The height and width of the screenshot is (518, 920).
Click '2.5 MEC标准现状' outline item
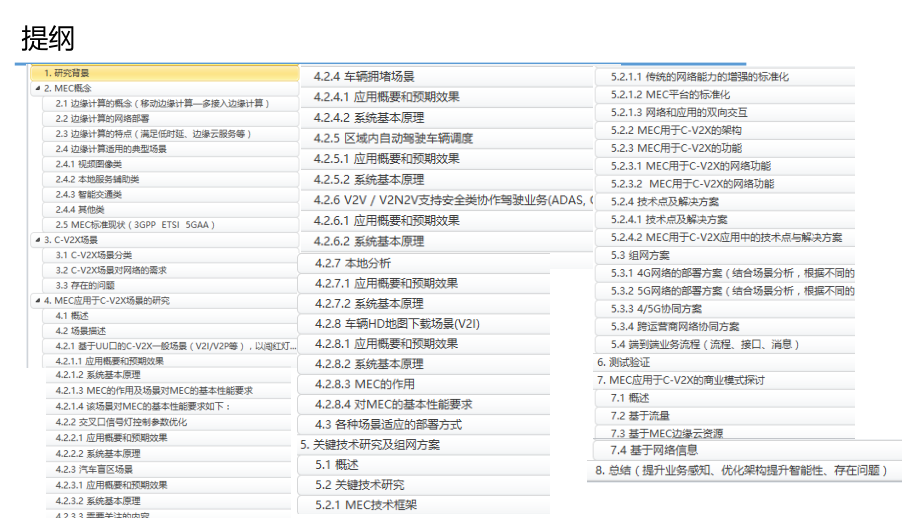click(x=135, y=225)
